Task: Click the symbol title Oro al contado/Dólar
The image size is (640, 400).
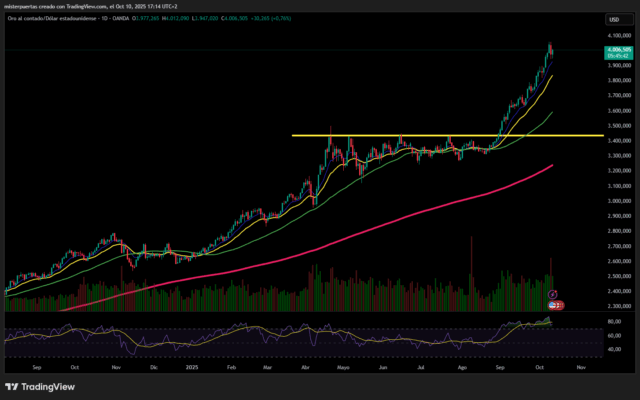Action: click(50, 18)
